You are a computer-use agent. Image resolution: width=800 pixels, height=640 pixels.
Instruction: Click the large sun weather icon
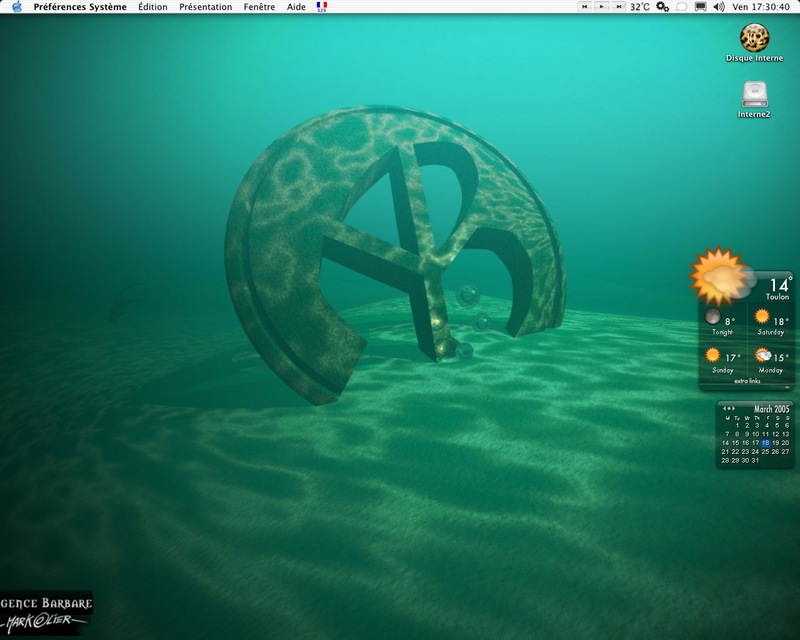pos(720,276)
